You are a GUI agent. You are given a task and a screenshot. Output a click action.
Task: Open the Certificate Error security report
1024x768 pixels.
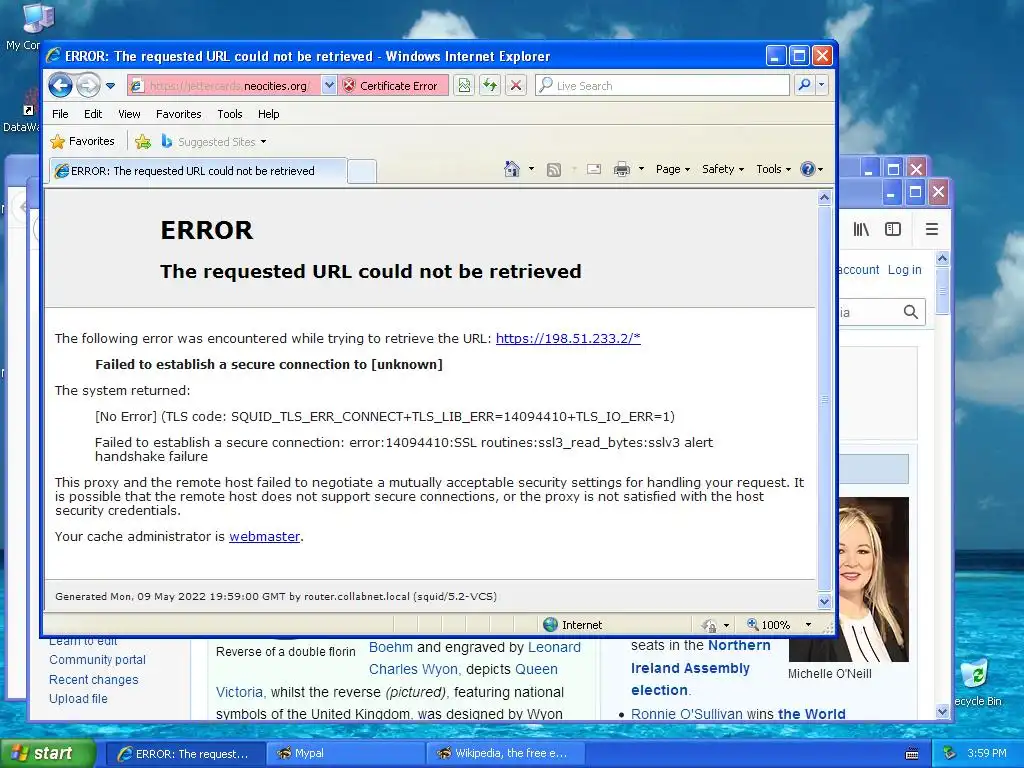[392, 86]
